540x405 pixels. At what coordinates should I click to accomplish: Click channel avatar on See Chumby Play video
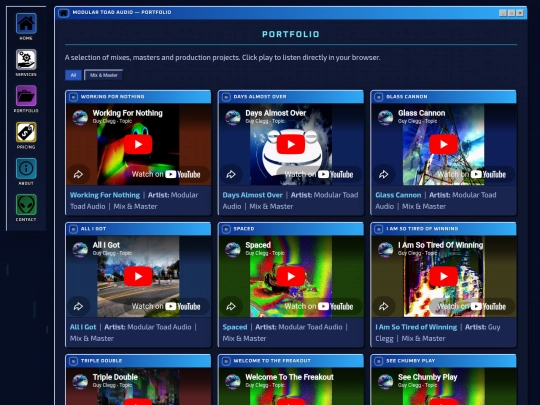[385, 382]
